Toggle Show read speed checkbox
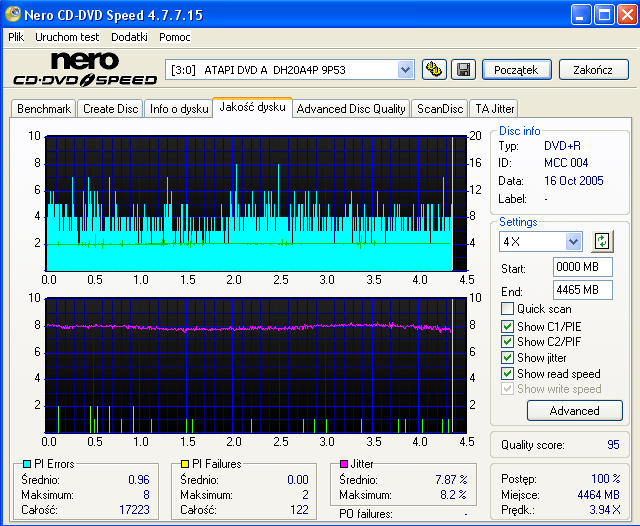This screenshot has width=640, height=526. click(x=507, y=373)
